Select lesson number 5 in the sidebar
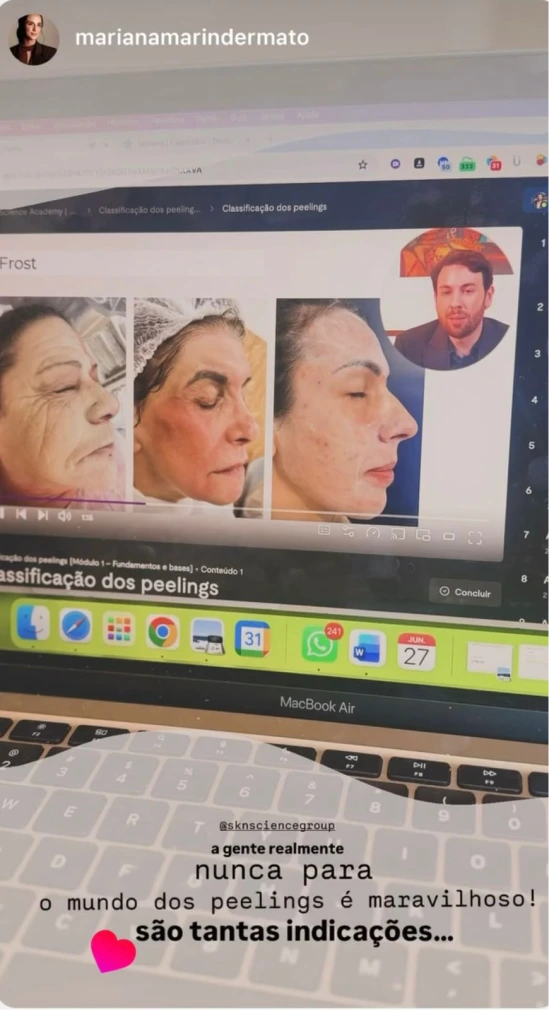The image size is (549, 1010). [532, 445]
